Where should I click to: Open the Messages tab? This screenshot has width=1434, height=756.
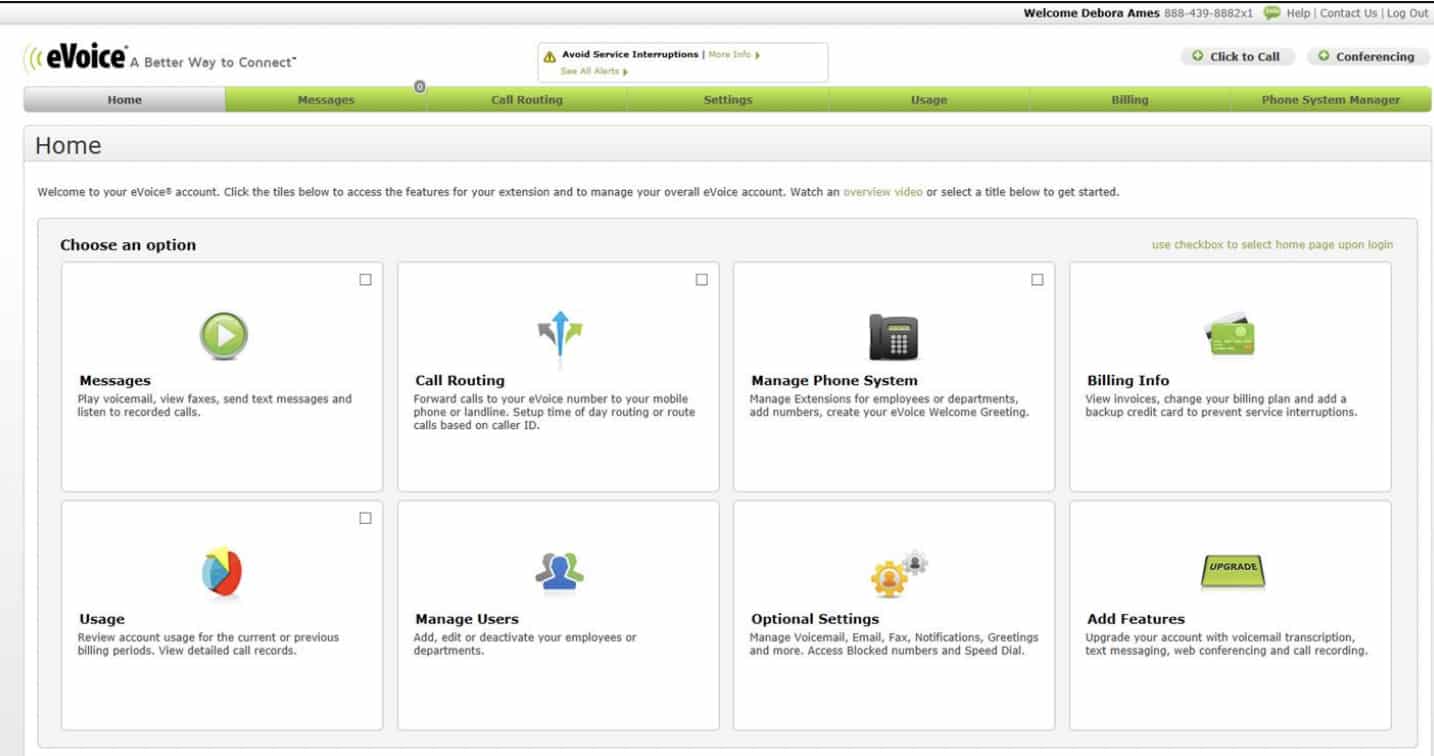click(x=326, y=100)
